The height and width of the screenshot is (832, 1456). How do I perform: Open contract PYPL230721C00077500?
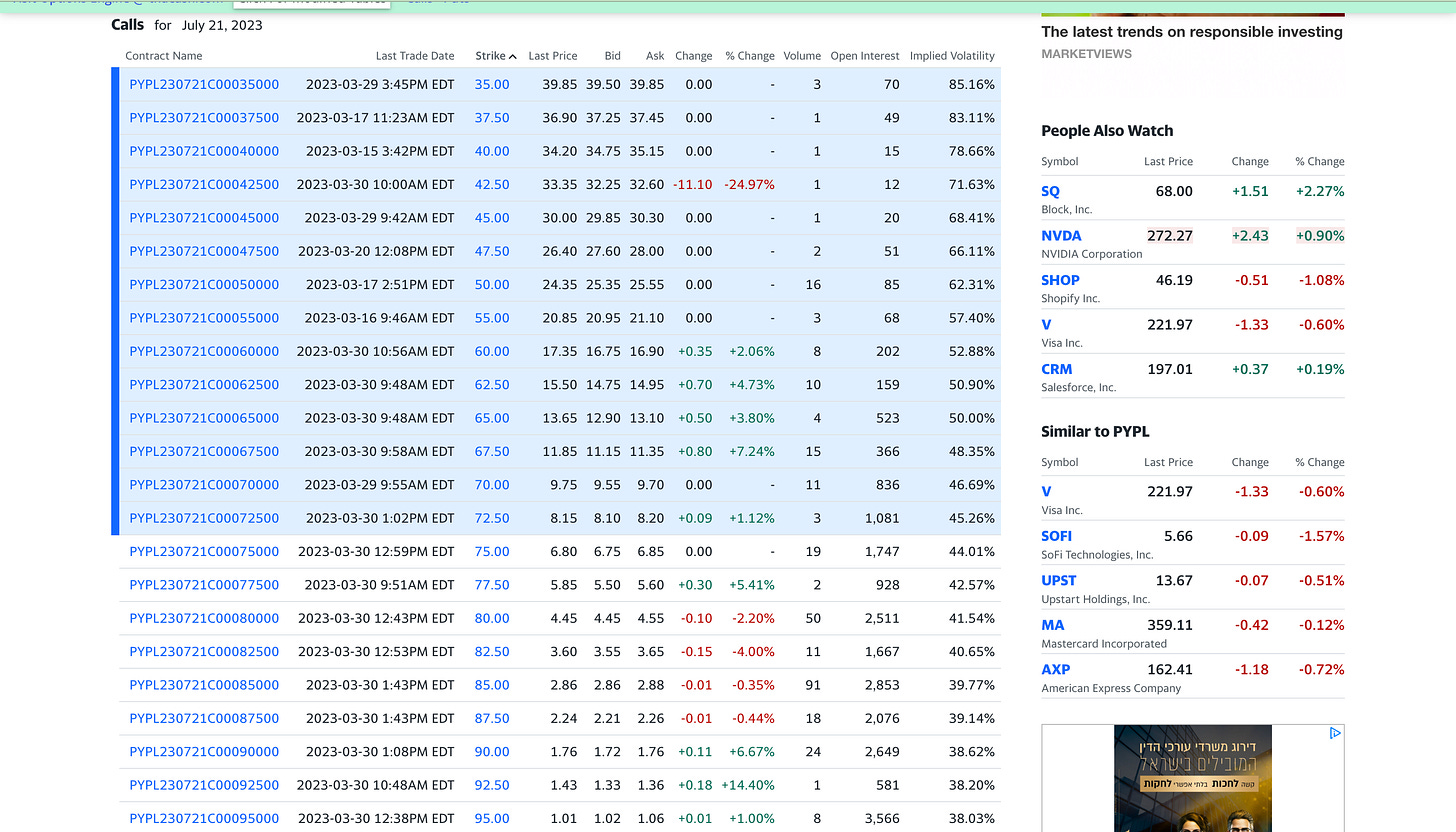tap(204, 585)
